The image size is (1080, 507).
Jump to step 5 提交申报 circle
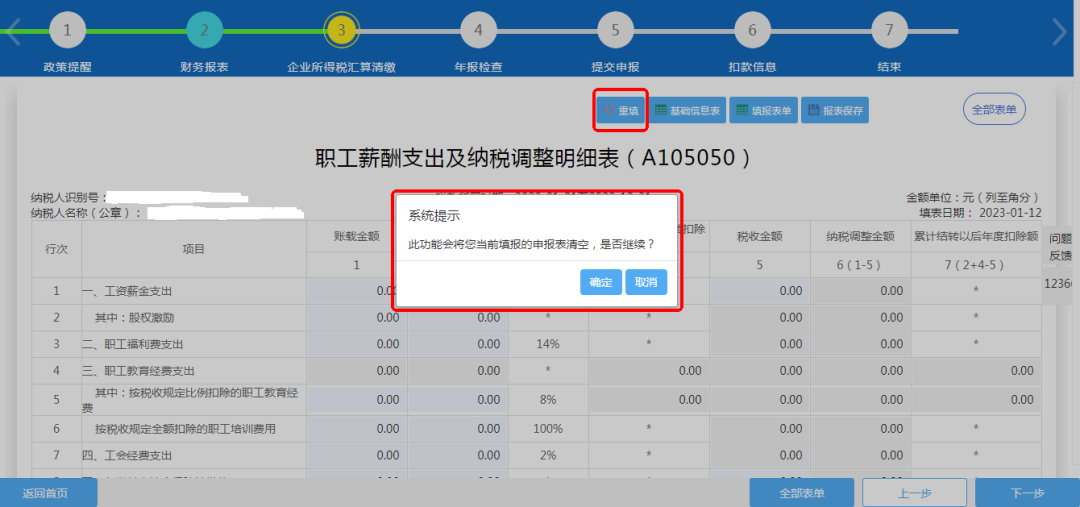click(x=615, y=30)
